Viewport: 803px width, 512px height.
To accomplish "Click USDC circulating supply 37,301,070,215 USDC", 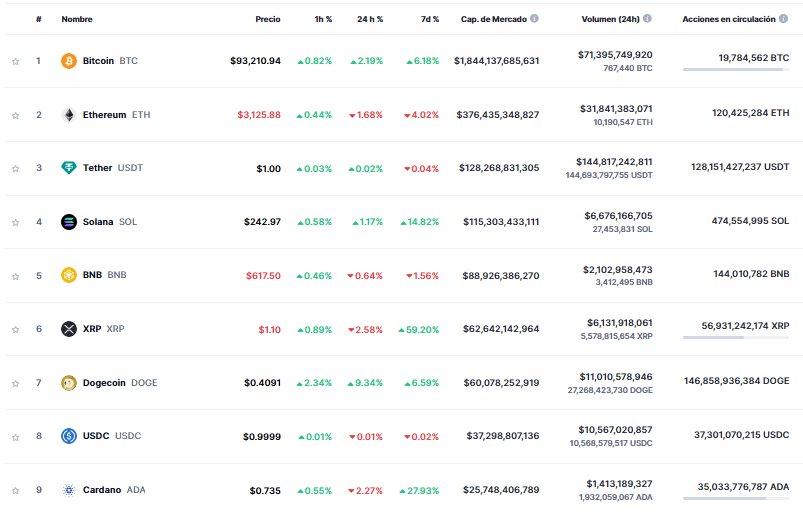I will (742, 435).
